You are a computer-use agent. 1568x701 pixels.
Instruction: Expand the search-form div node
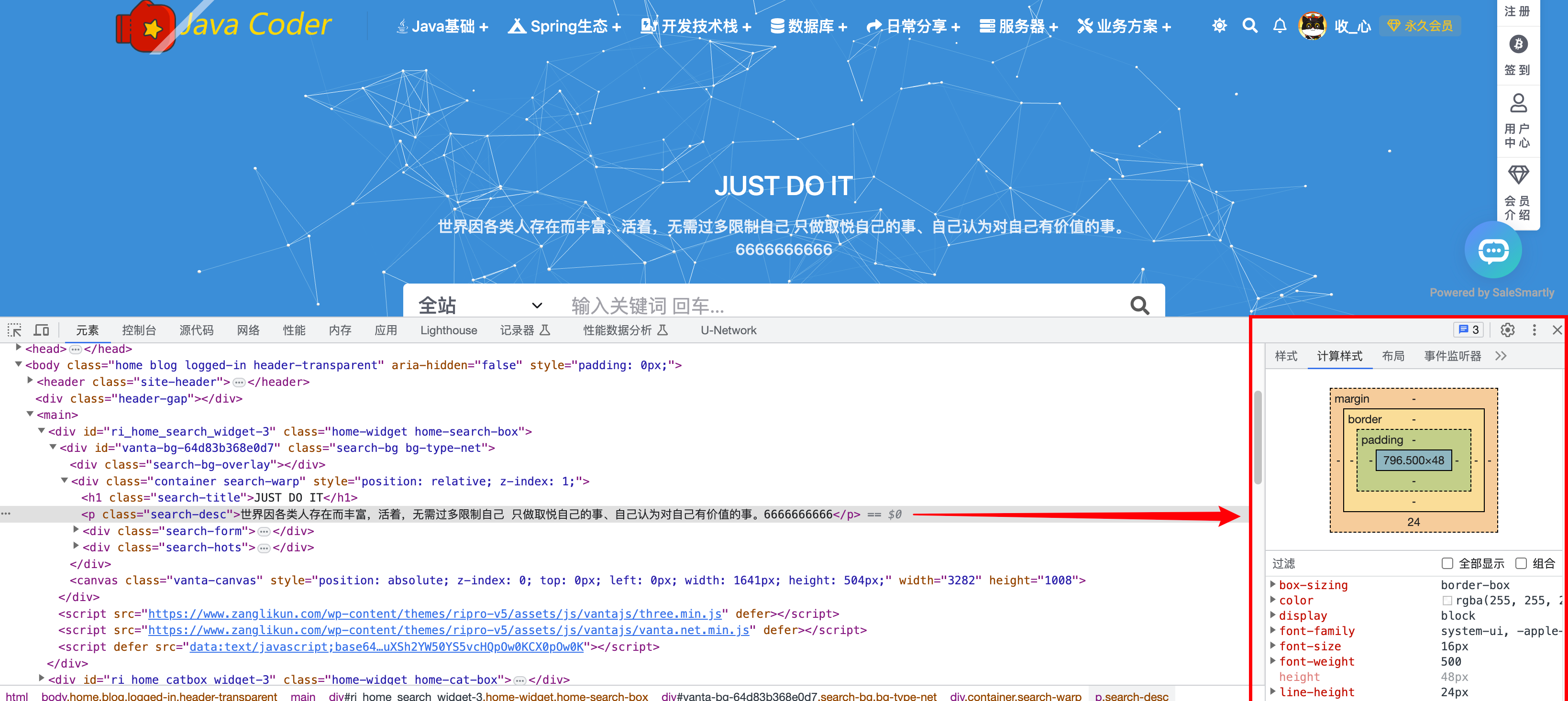click(76, 530)
